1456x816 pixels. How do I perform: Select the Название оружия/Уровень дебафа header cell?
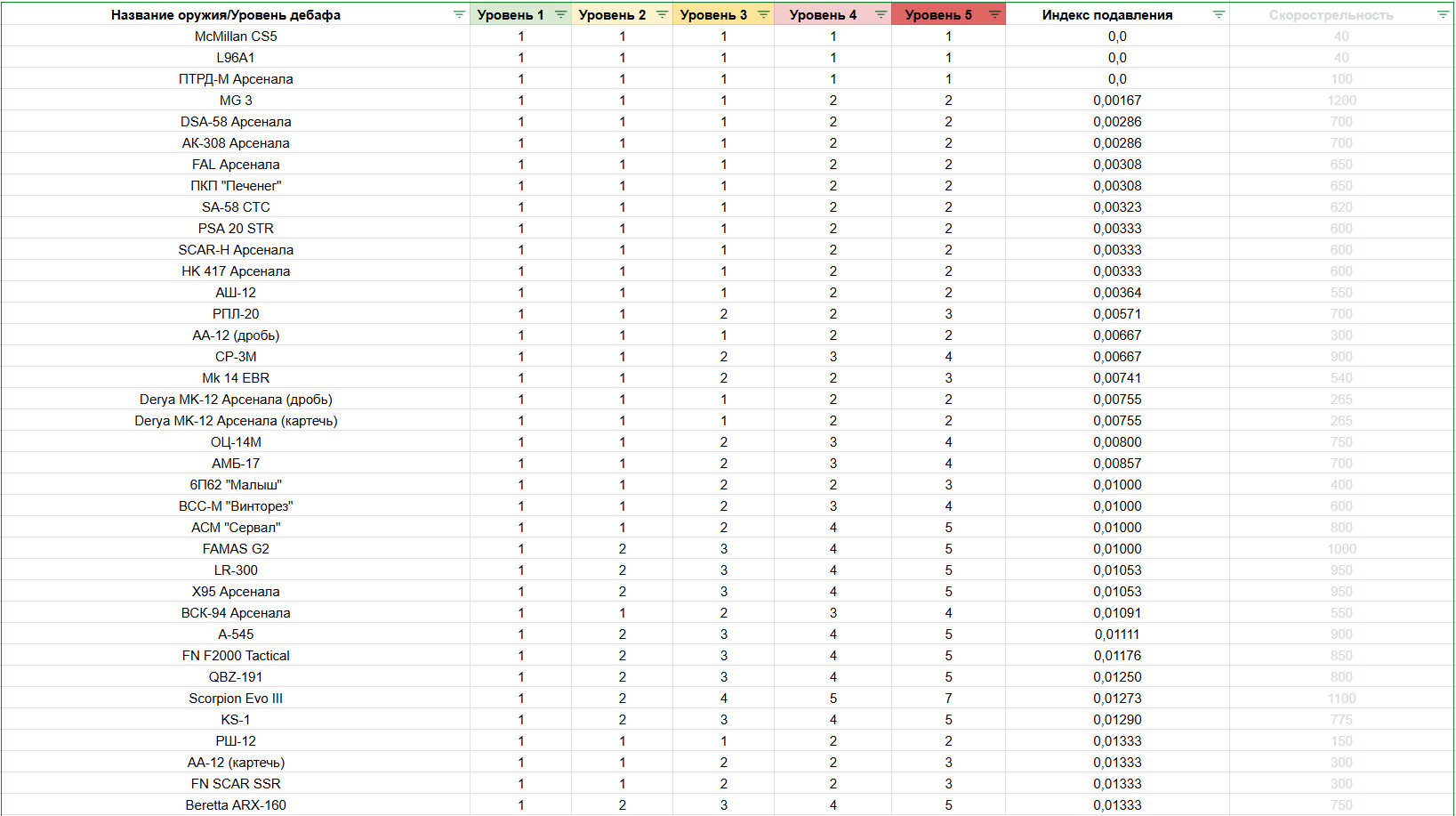click(x=236, y=14)
